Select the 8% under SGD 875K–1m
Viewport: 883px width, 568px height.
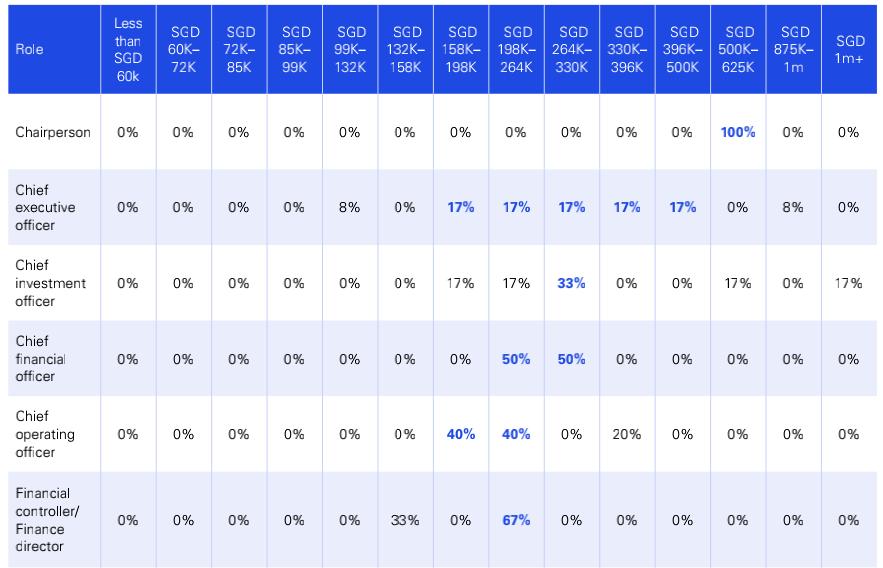pyautogui.click(x=793, y=207)
